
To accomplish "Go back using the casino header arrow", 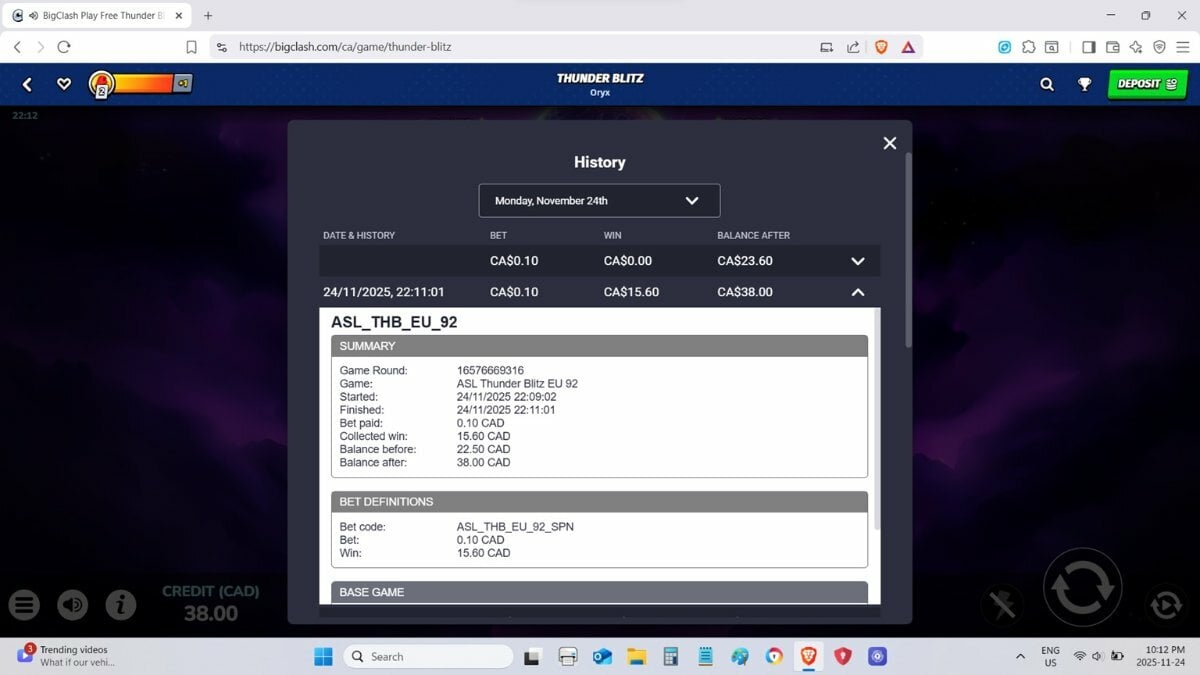I will (x=27, y=84).
